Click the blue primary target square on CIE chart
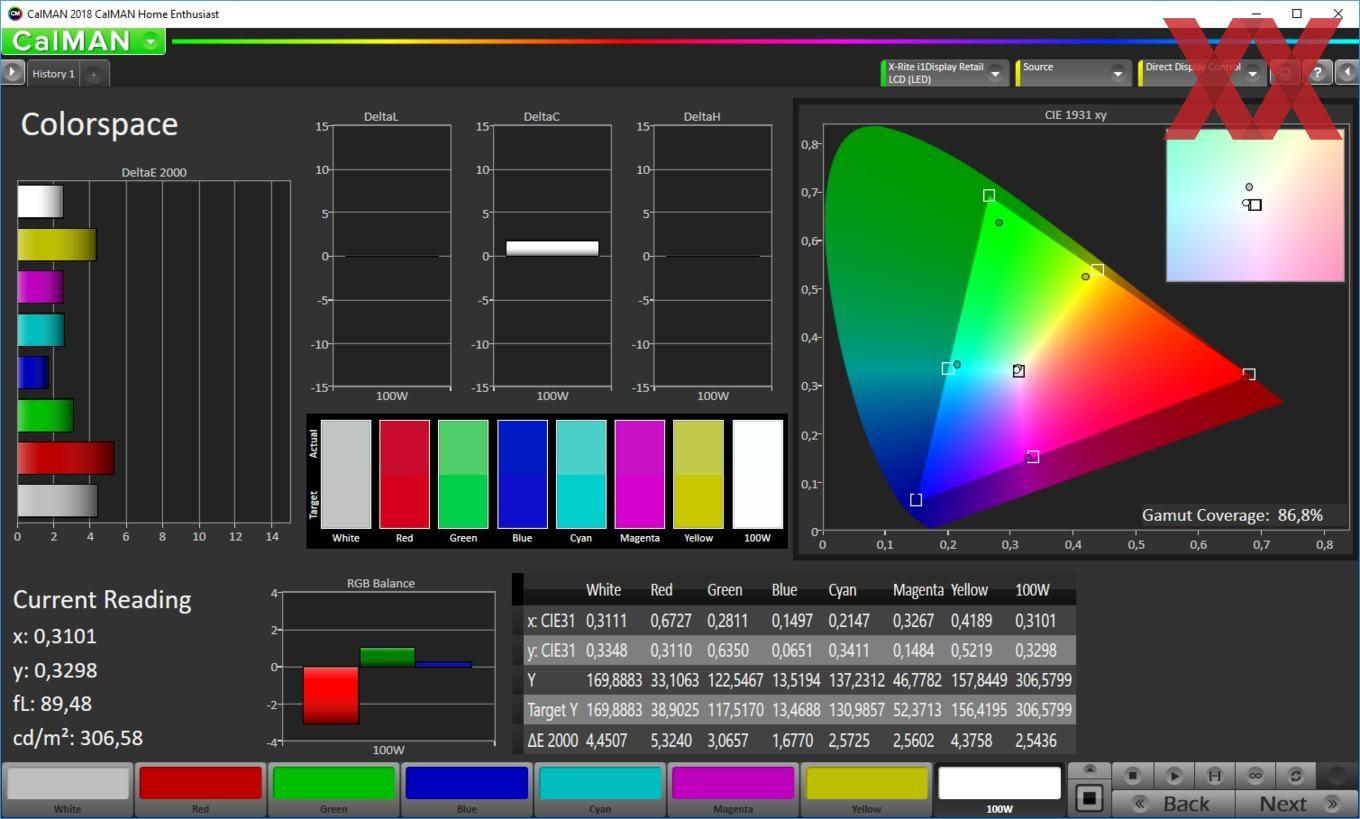 (x=916, y=500)
